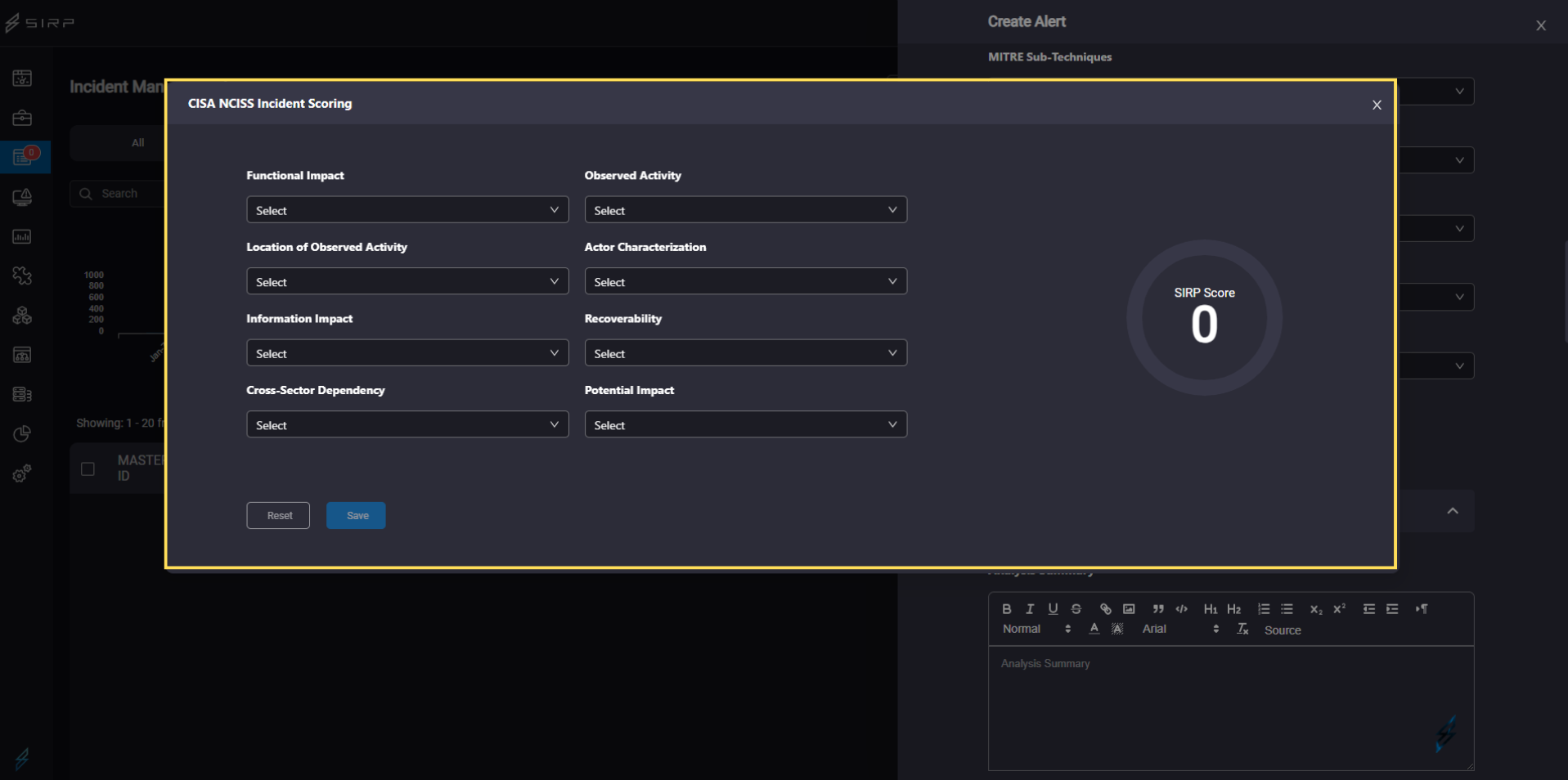Screen dimensions: 1568x780
Task: Open the Normal text style dropdown
Action: (x=1037, y=629)
